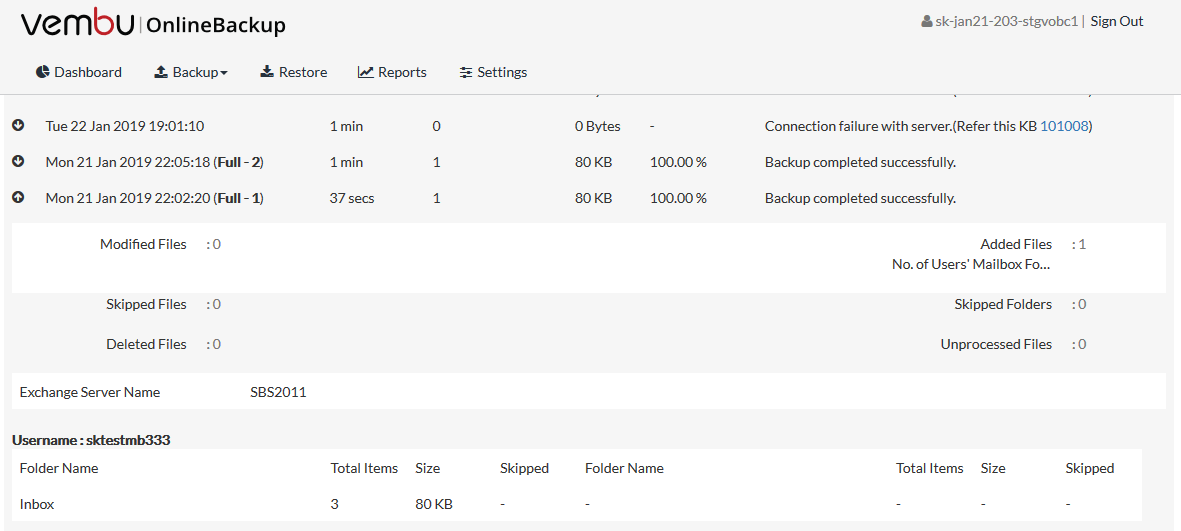The width and height of the screenshot is (1181, 531).
Task: Click the Restore download icon
Action: [267, 72]
